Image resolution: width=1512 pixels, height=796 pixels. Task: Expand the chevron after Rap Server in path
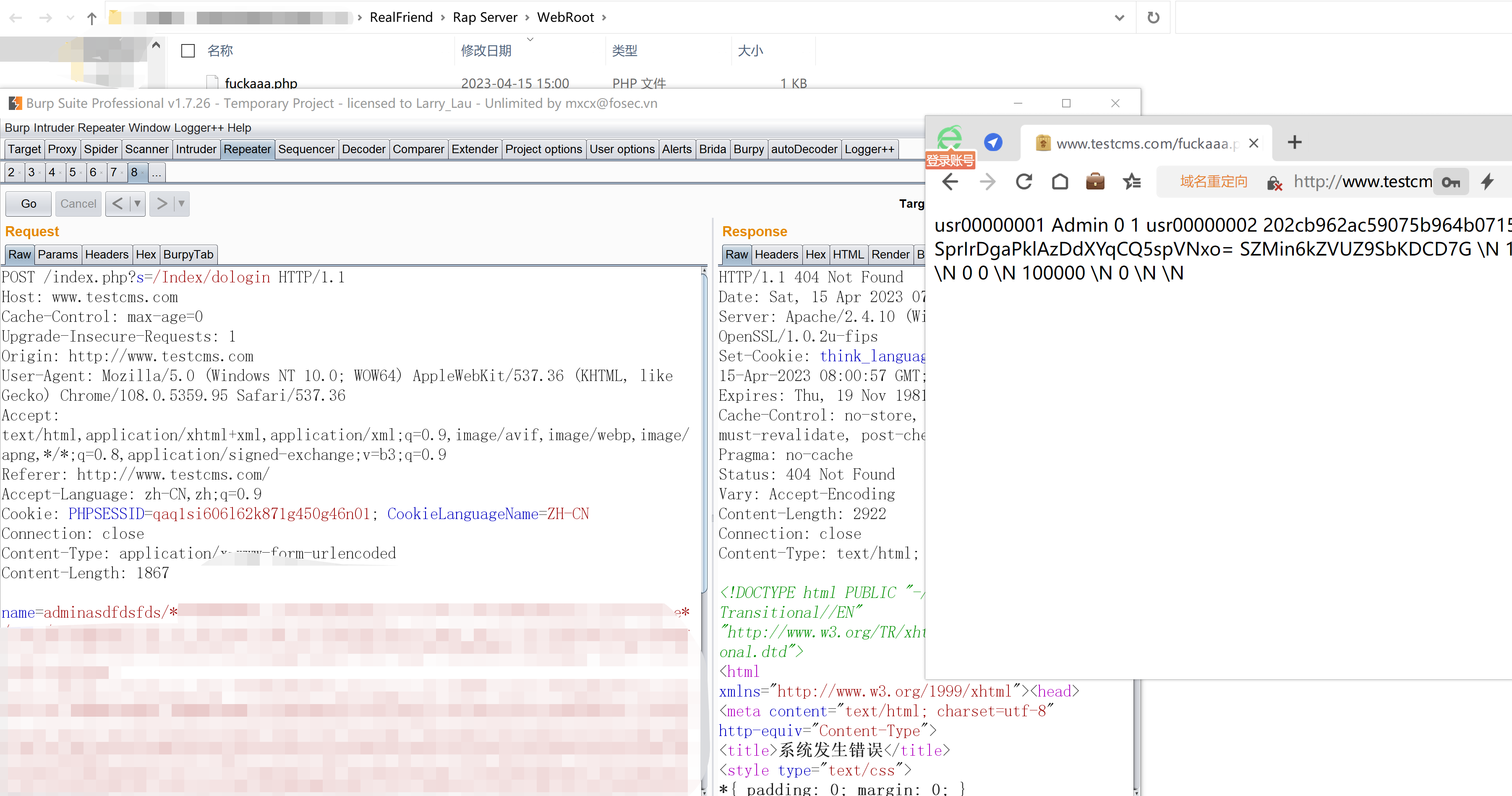(x=527, y=18)
